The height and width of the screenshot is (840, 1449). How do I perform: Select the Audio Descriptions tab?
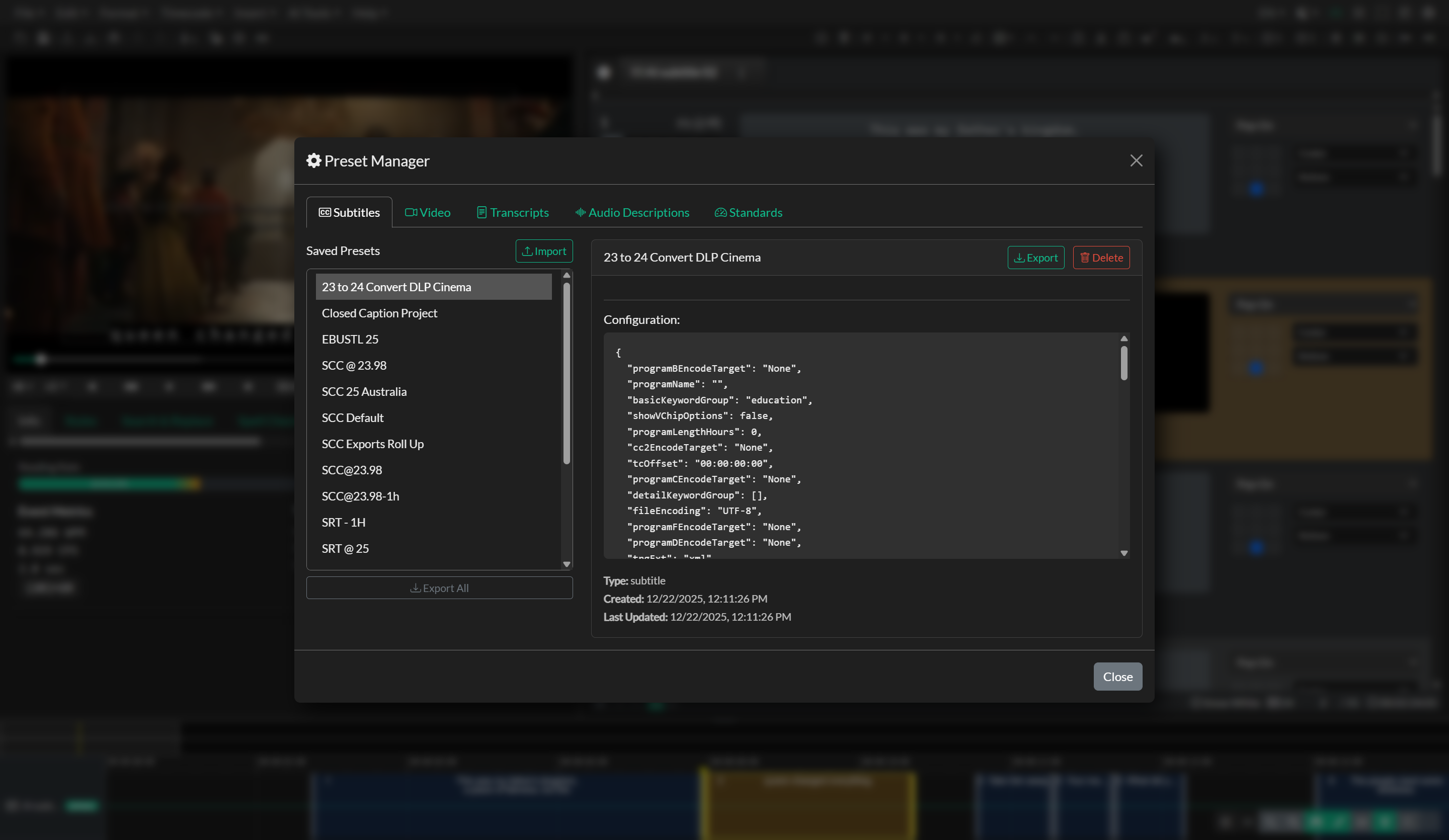pos(632,212)
